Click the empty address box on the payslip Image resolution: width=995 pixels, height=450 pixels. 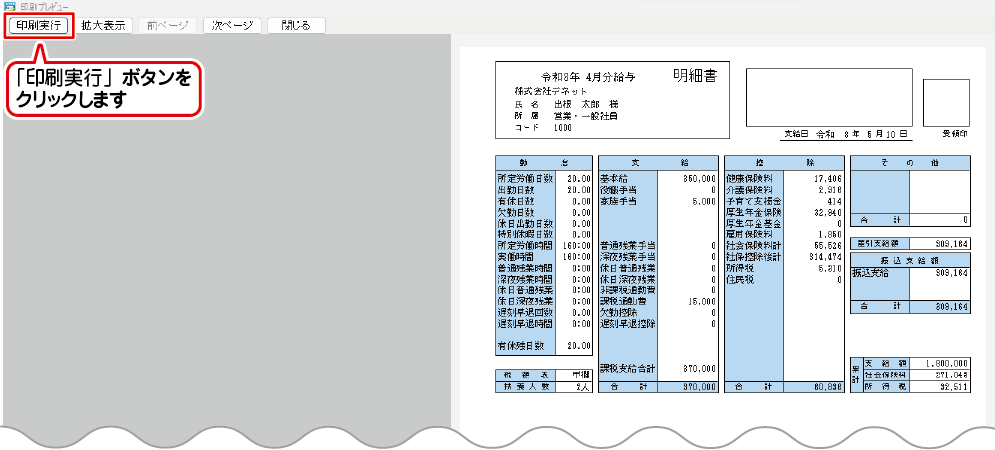coord(828,97)
